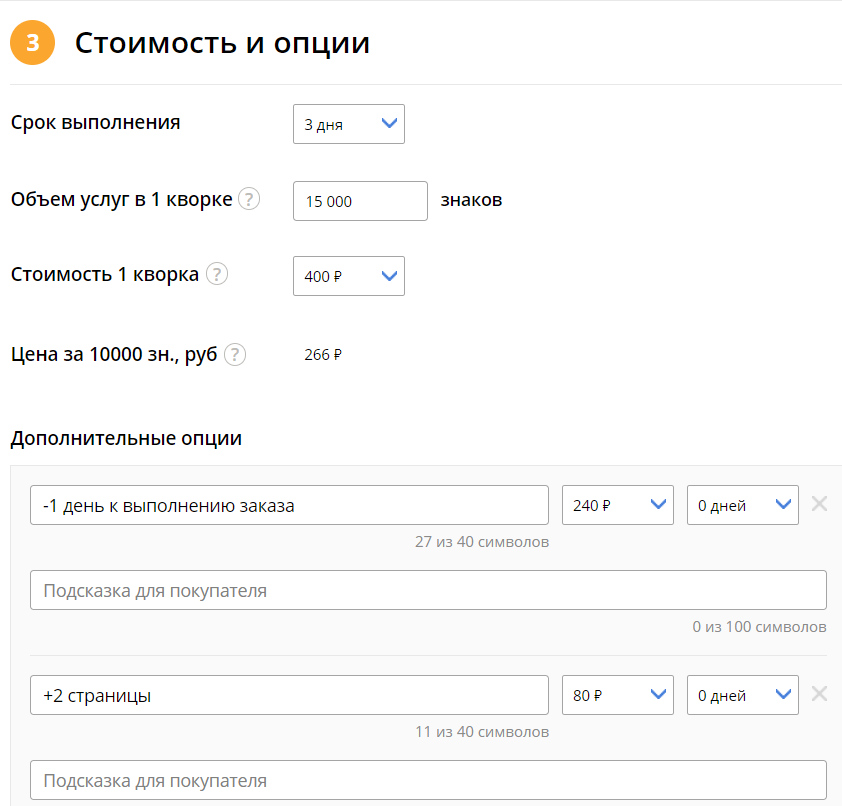Open the 240 ₽ price dropdown
The image size is (842, 806).
pyautogui.click(x=618, y=505)
